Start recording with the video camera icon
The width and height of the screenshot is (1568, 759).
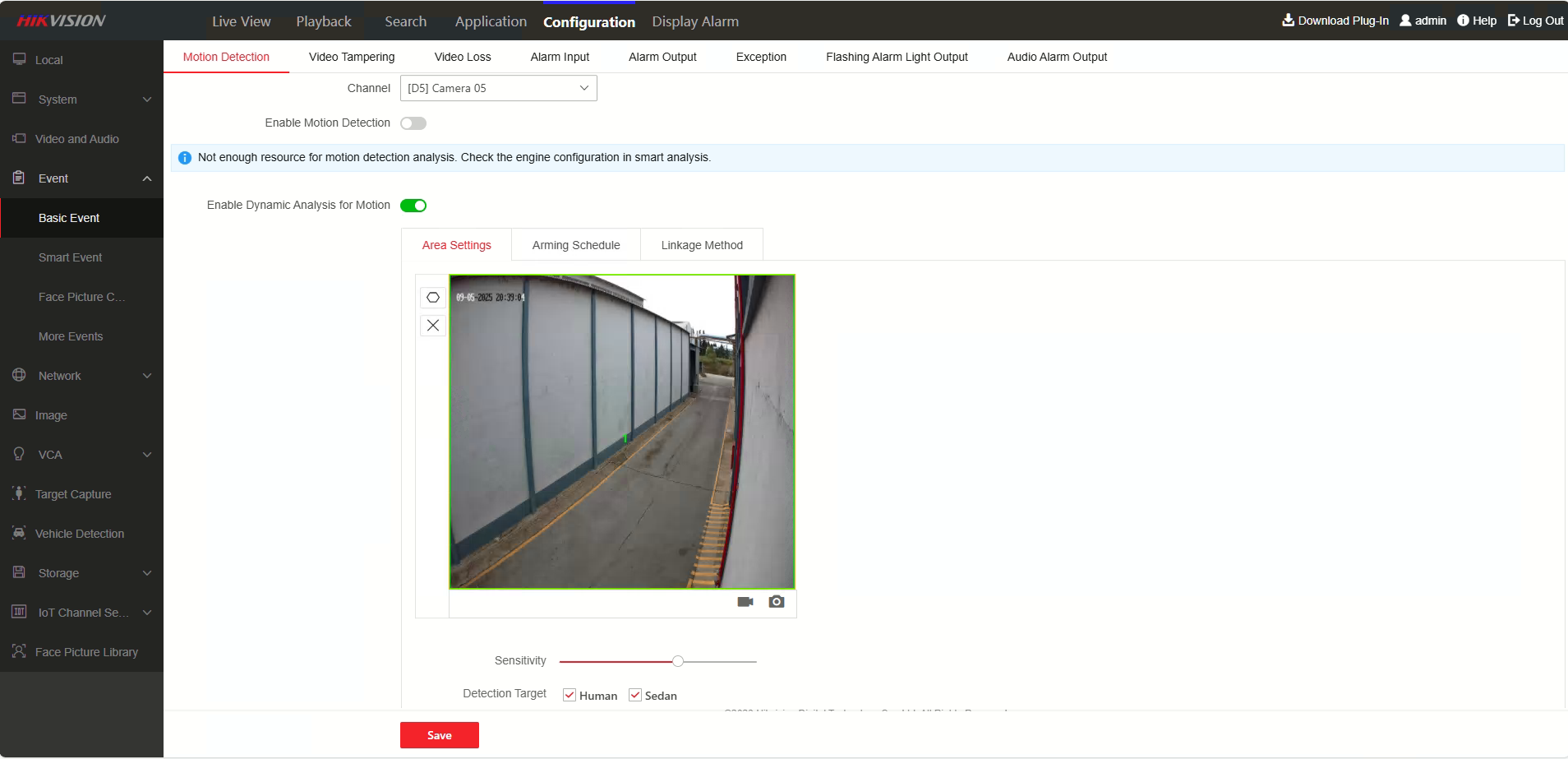[x=745, y=602]
